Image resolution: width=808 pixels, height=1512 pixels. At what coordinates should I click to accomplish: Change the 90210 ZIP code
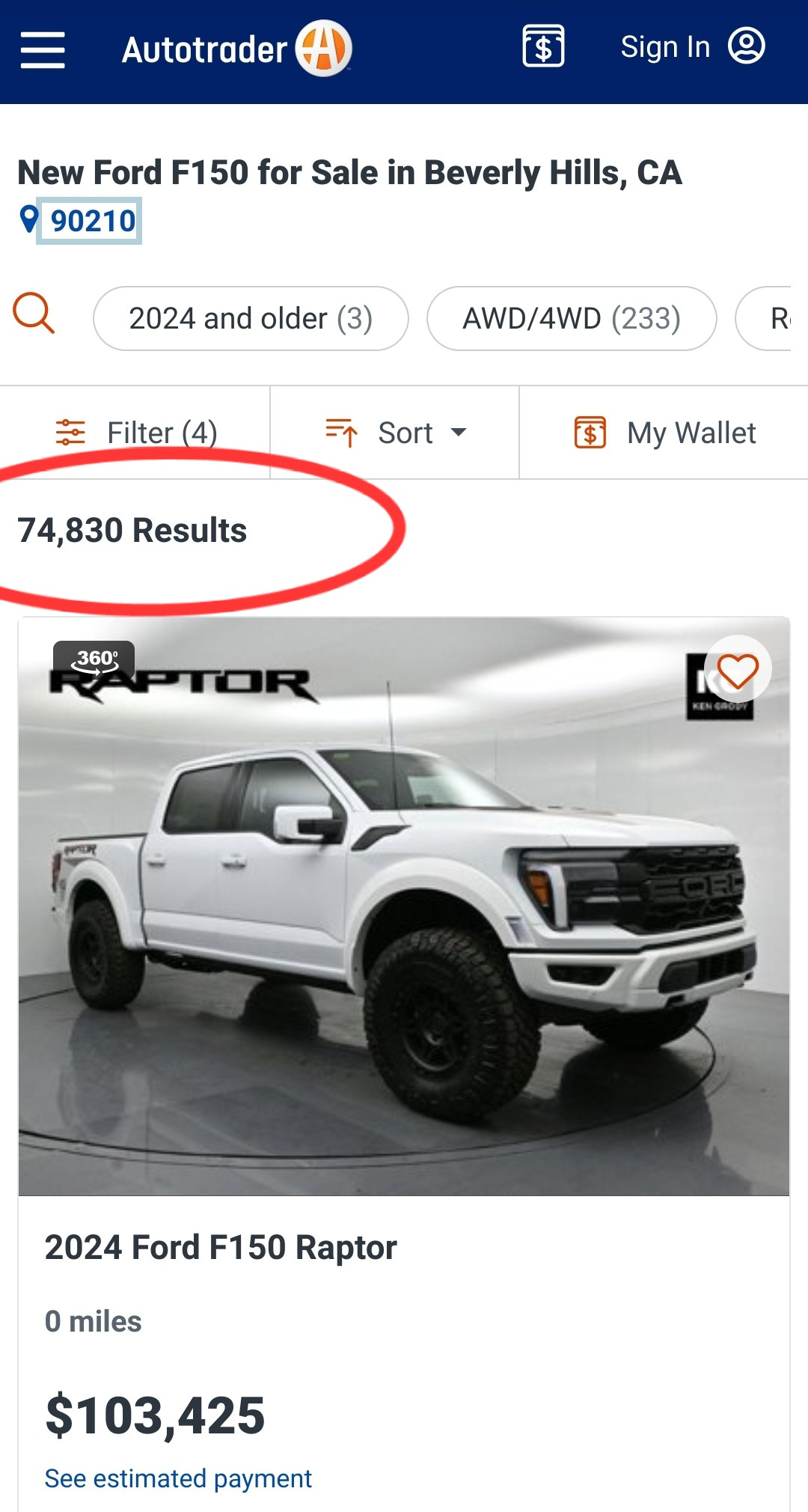[93, 221]
